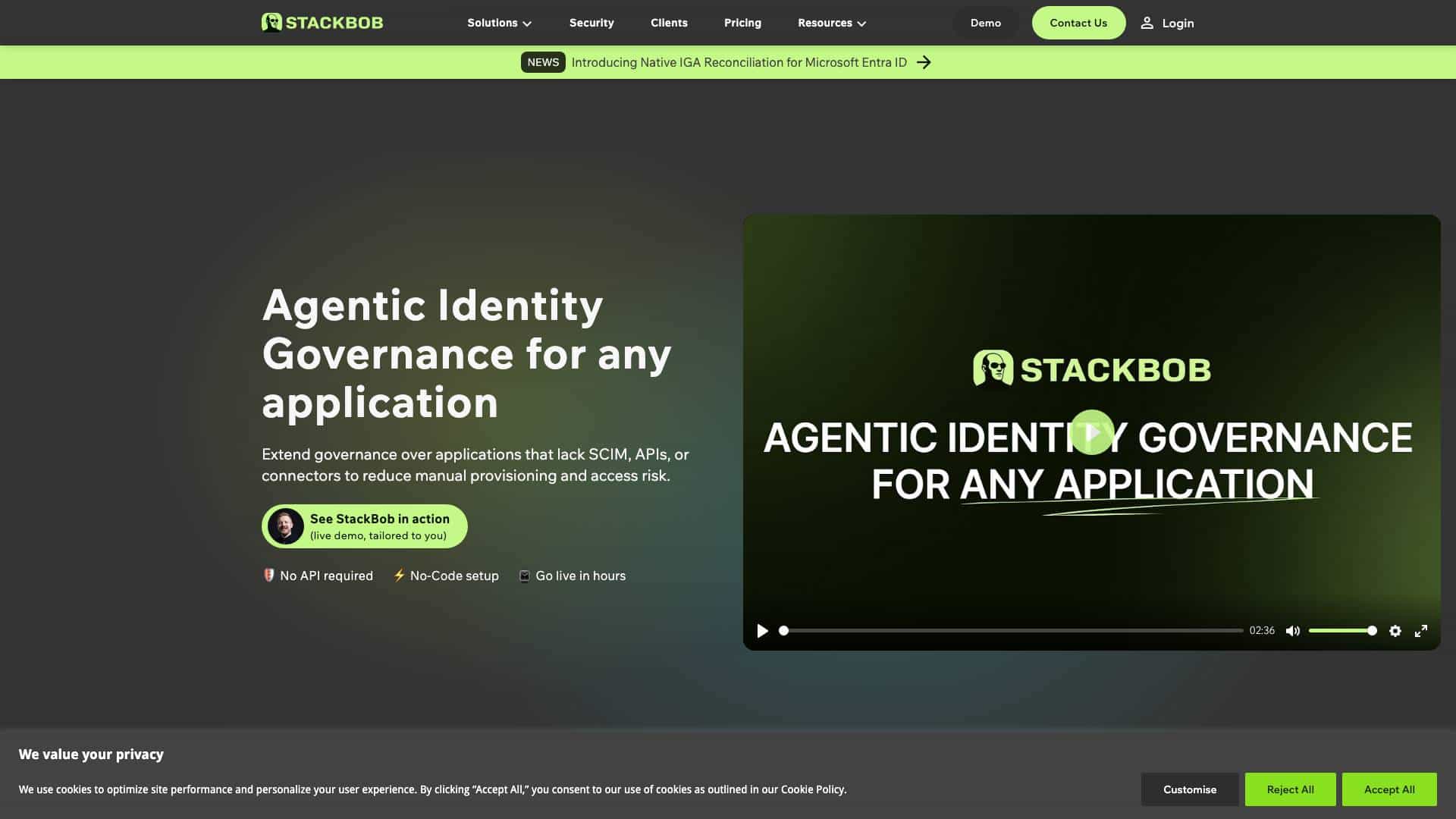
Task: Expand the Resources dropdown menu
Action: 832,23
